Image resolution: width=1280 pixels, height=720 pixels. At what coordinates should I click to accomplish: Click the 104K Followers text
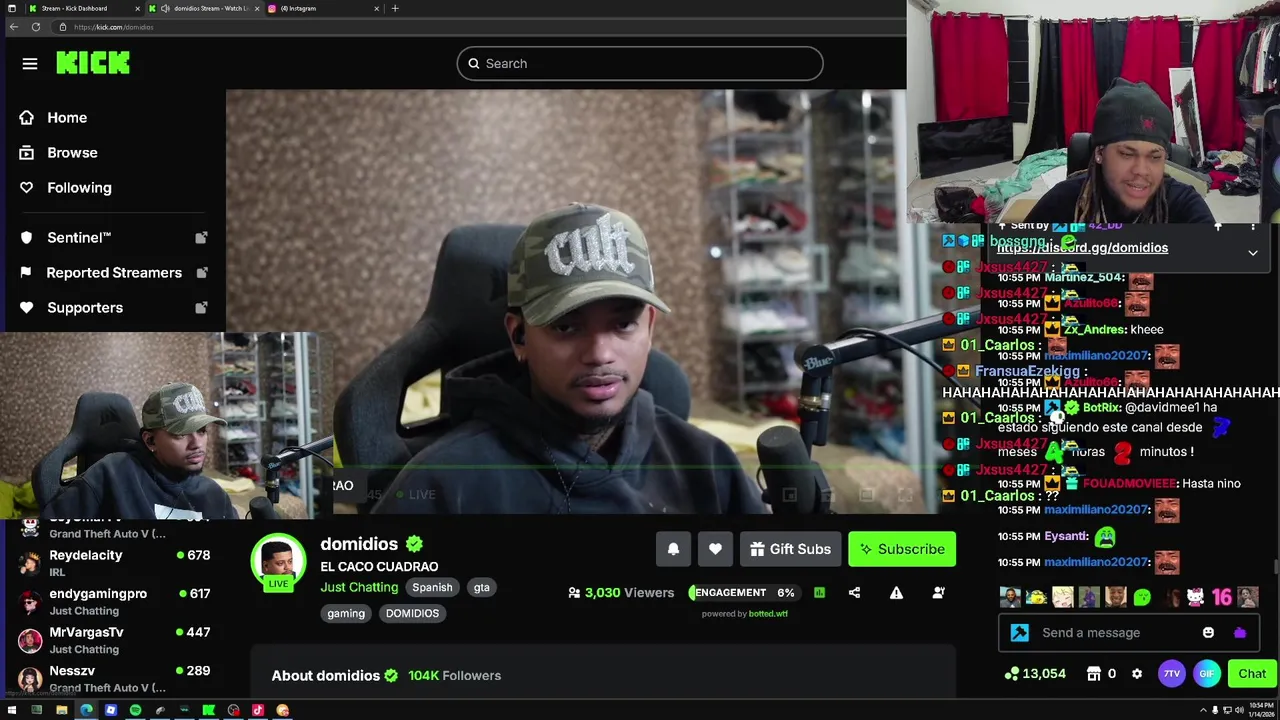point(454,676)
